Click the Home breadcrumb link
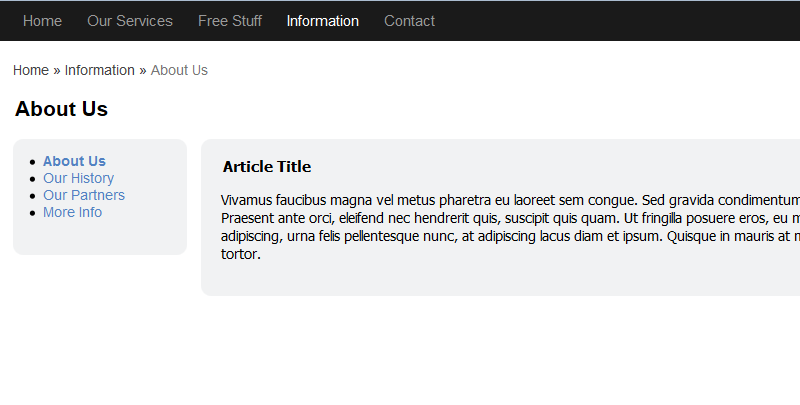Screen dimensions: 800x405 click(31, 70)
